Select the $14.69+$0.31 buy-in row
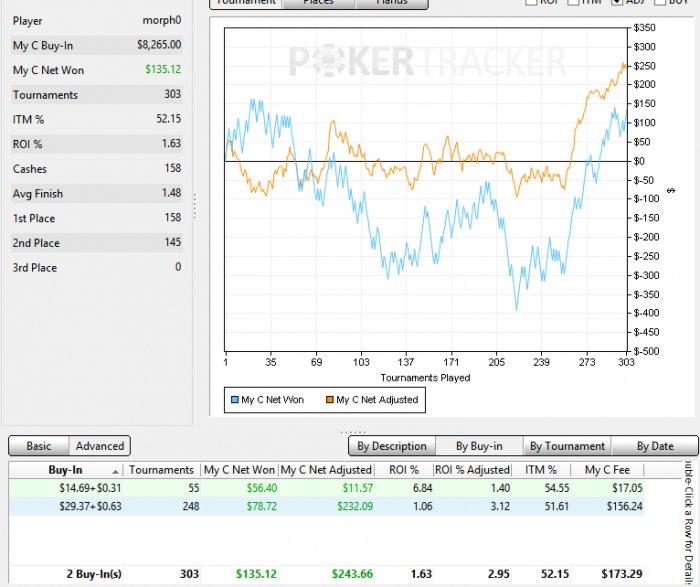 tap(326, 488)
